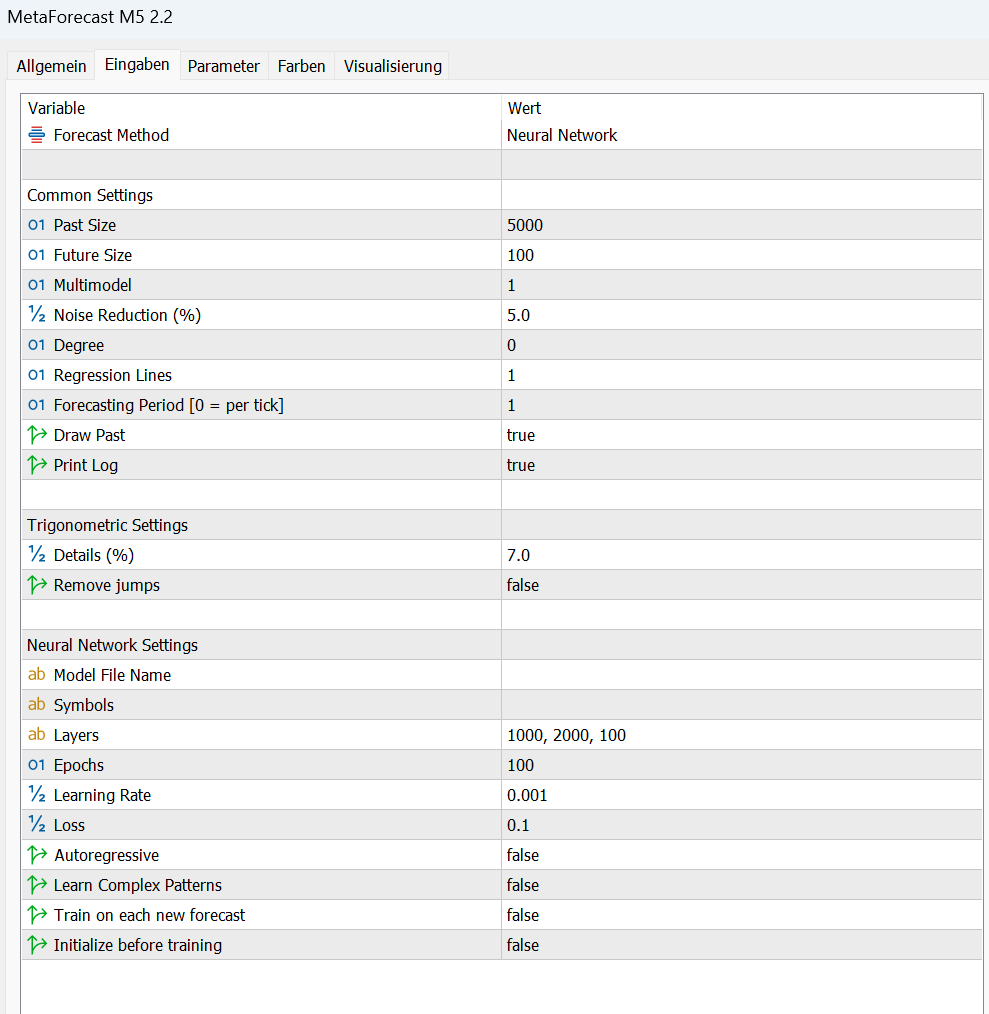Open the Initialize before training value dropdown
Screen dimensions: 989x1014
(x=523, y=945)
